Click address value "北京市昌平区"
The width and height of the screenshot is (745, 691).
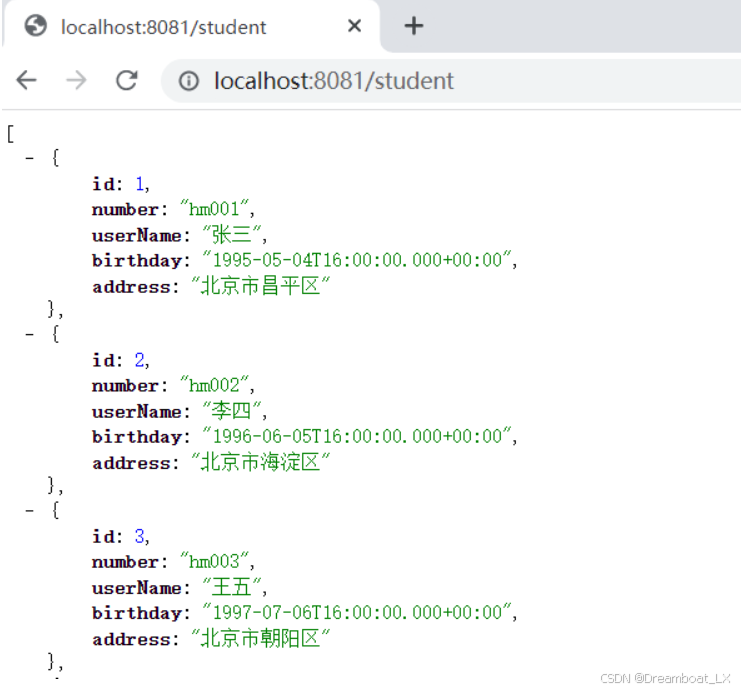tap(260, 286)
